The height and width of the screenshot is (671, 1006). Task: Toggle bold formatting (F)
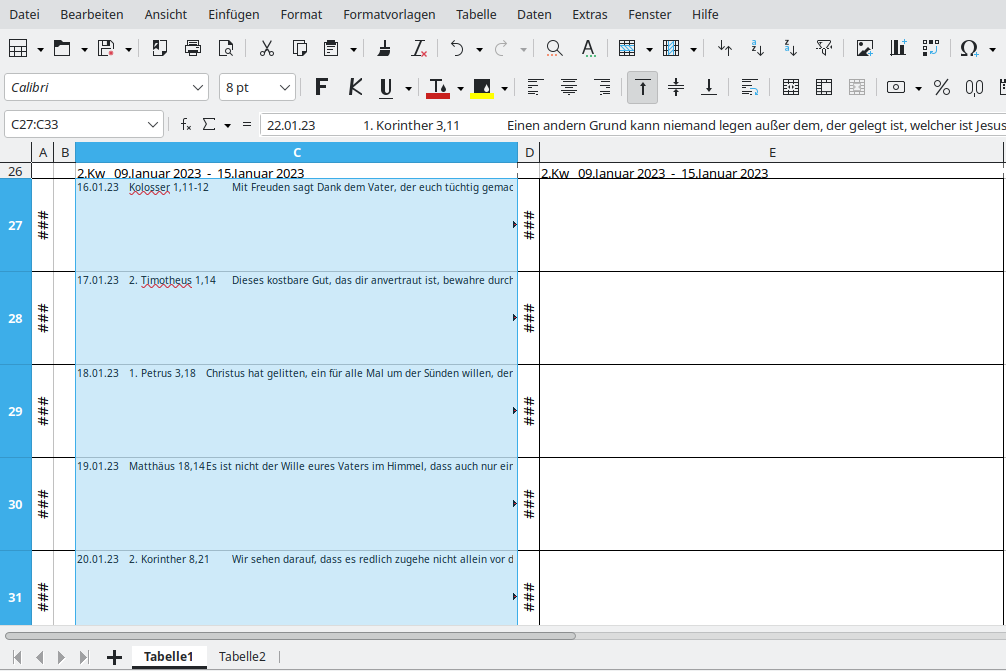tap(321, 88)
